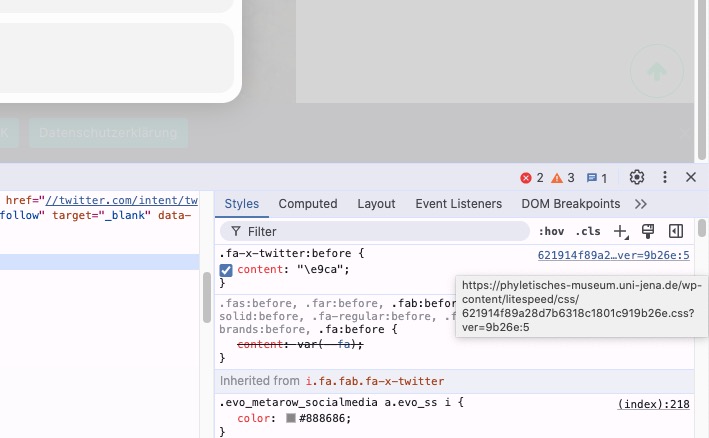
Task: Click the Datenschutzerklärung button on the page
Action: coord(108,133)
